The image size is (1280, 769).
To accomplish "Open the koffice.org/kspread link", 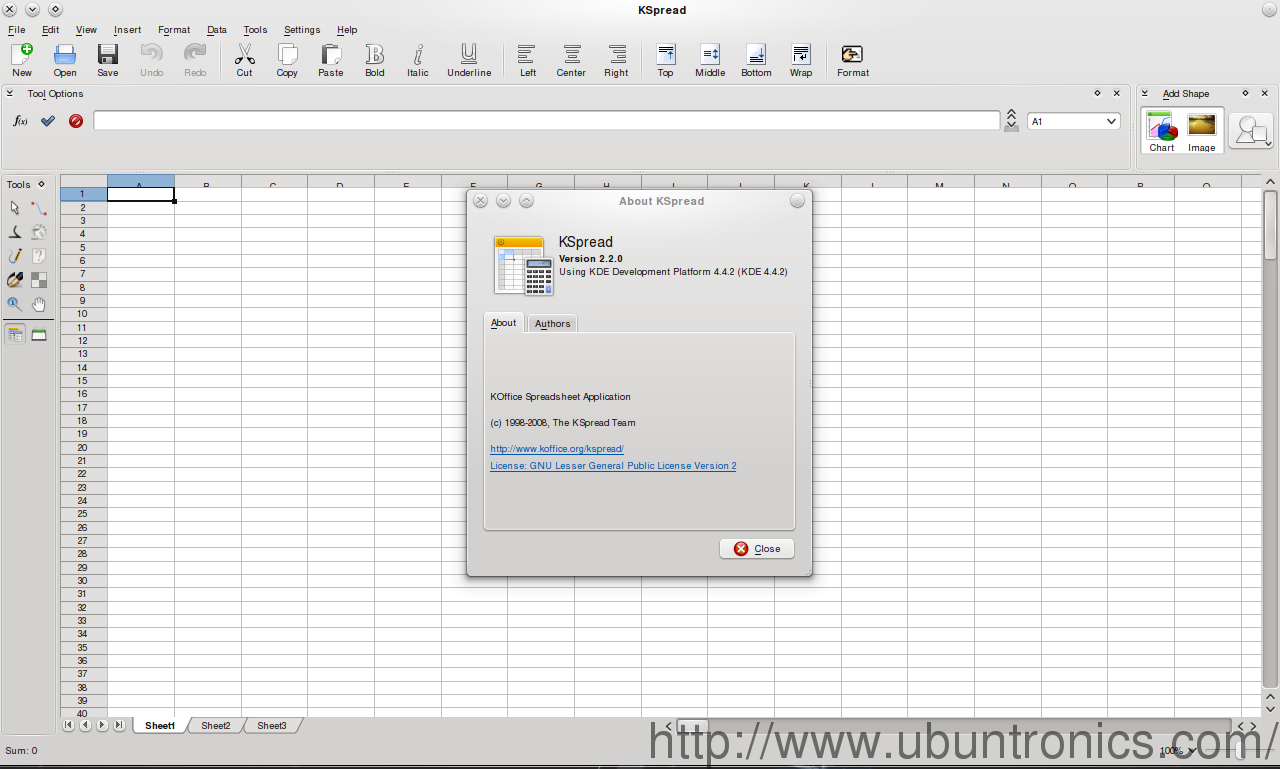I will [x=557, y=449].
